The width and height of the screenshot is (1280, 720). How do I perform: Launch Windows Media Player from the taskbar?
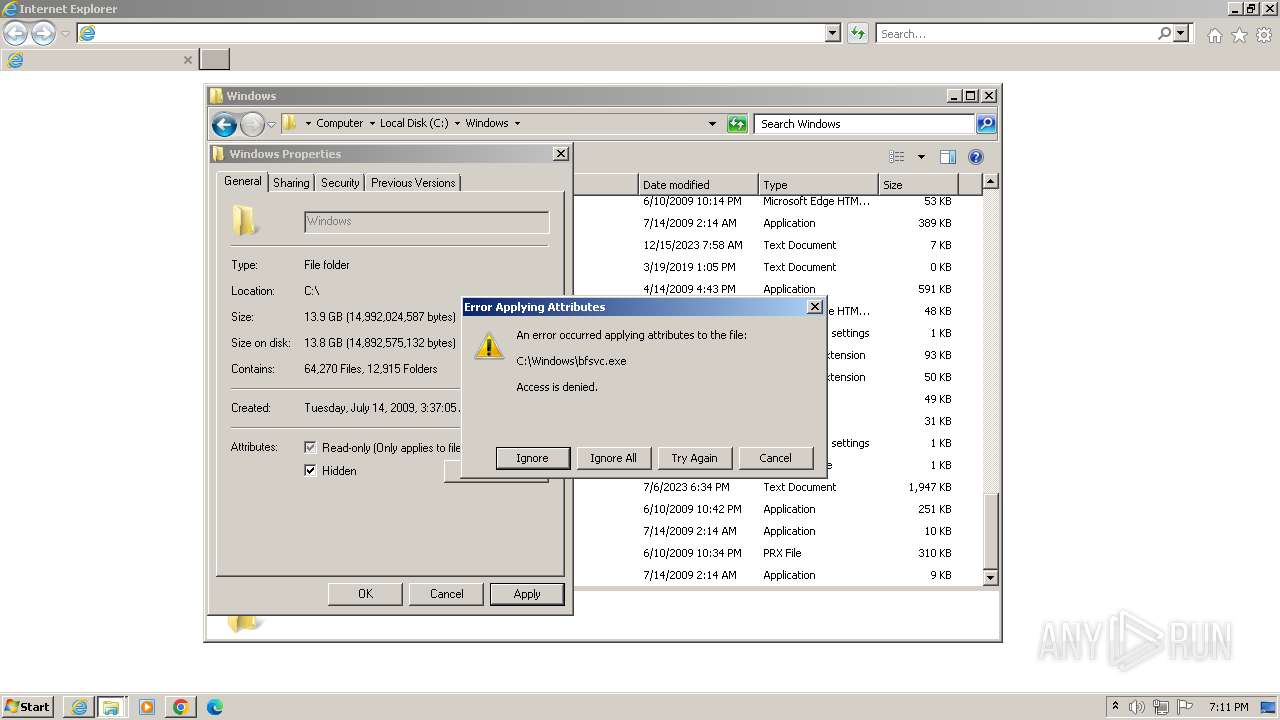click(147, 707)
